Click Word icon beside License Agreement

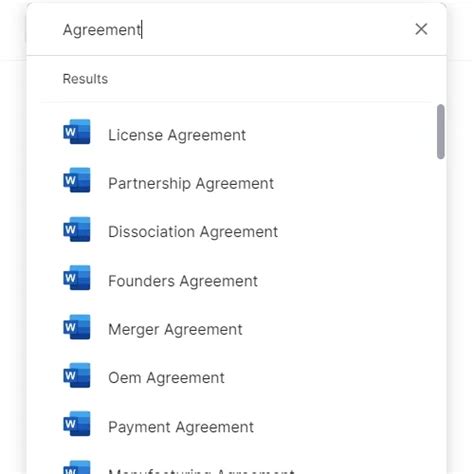[77, 132]
